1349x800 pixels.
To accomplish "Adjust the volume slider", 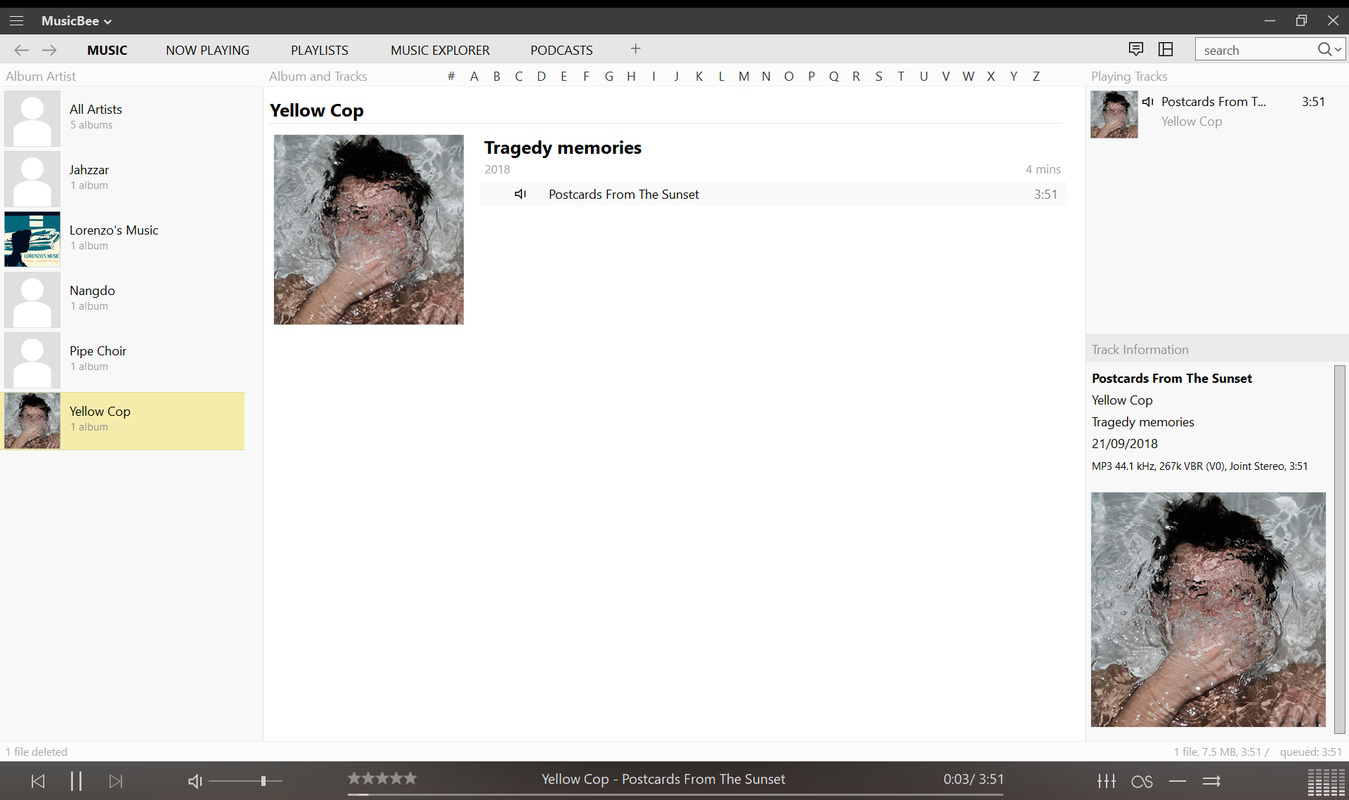I will (x=246, y=781).
